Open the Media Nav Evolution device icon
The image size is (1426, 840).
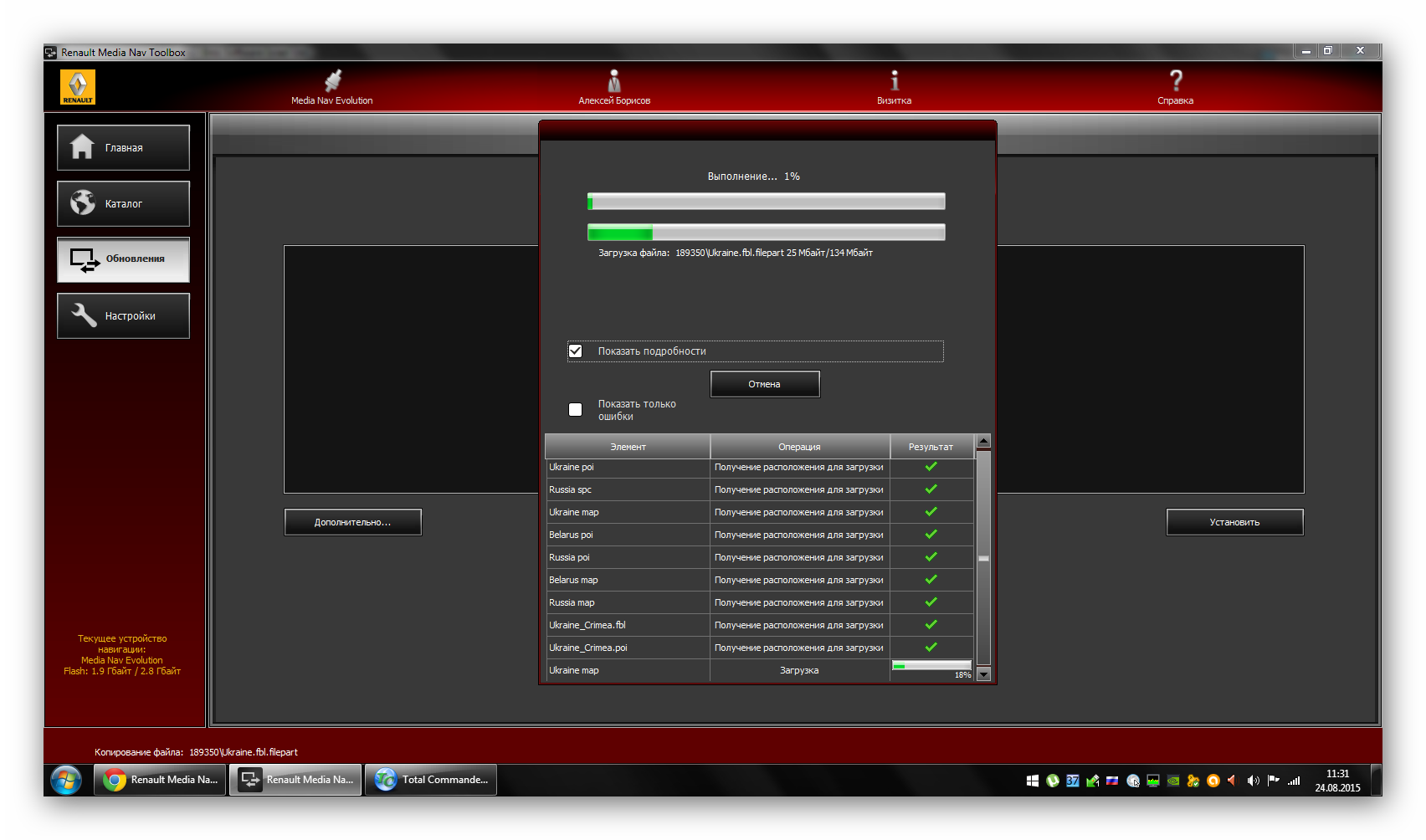click(x=332, y=81)
